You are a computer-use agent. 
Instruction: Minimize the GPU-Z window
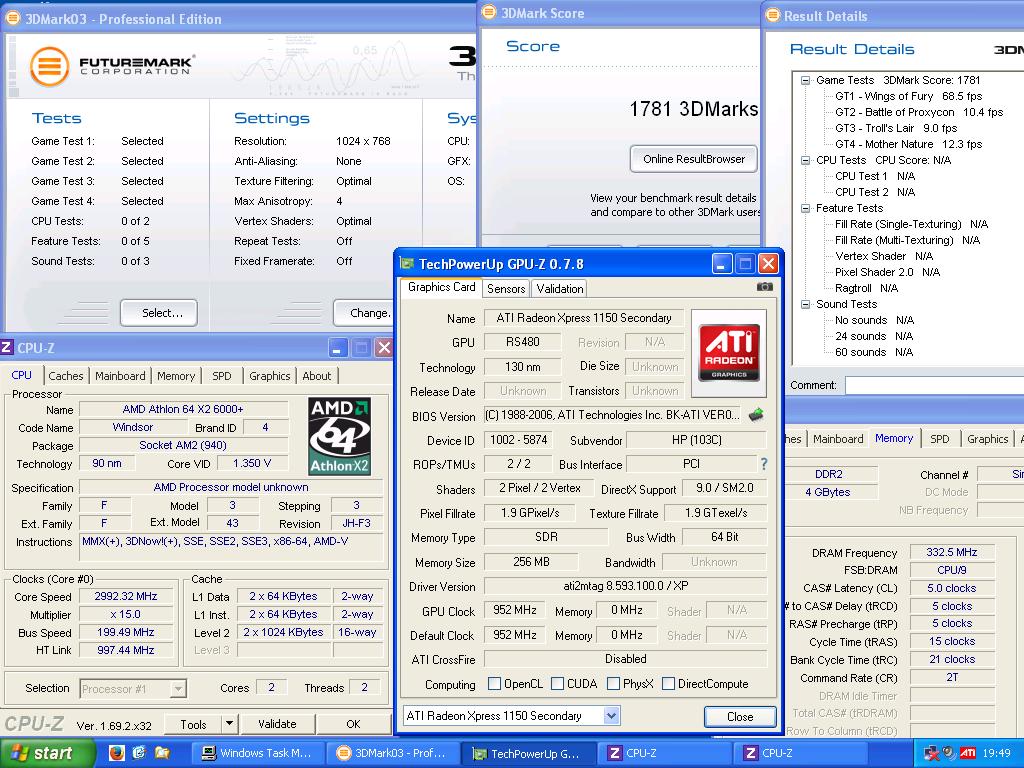coord(721,264)
